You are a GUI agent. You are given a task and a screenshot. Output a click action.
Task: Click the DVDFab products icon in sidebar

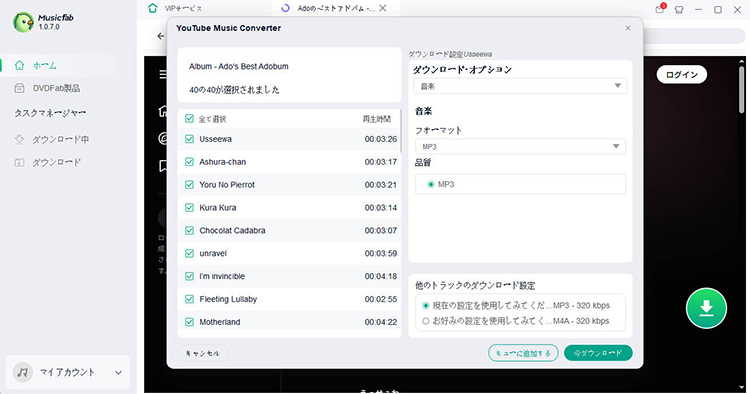[19, 88]
